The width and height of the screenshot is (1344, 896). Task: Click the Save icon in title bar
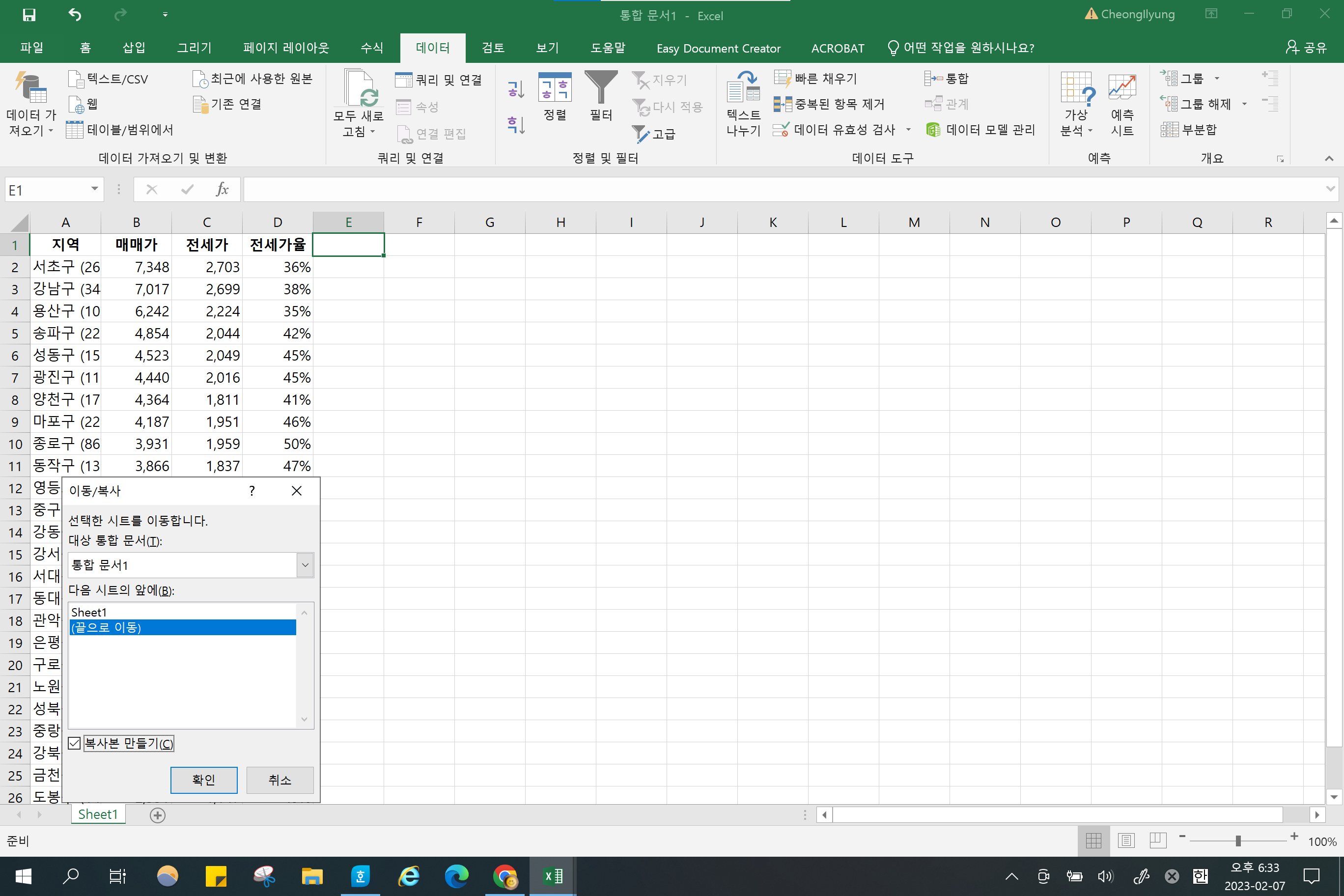point(28,15)
